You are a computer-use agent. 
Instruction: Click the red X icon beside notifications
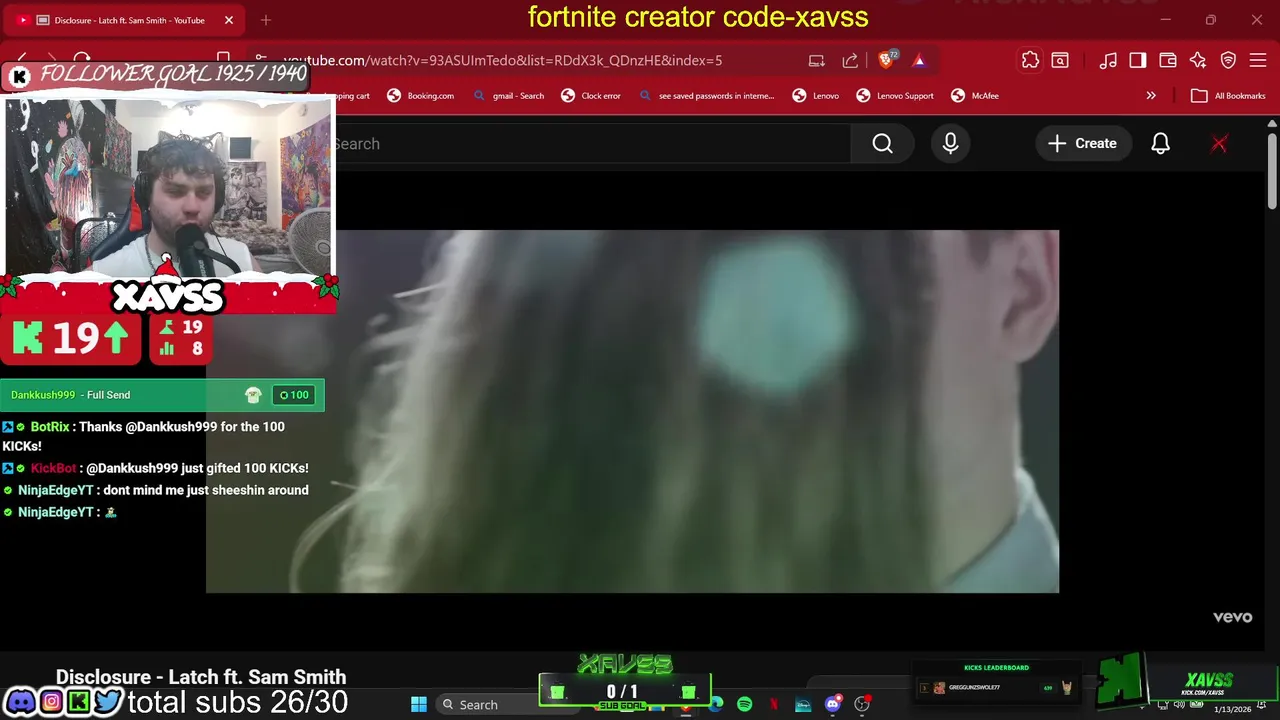1219,144
